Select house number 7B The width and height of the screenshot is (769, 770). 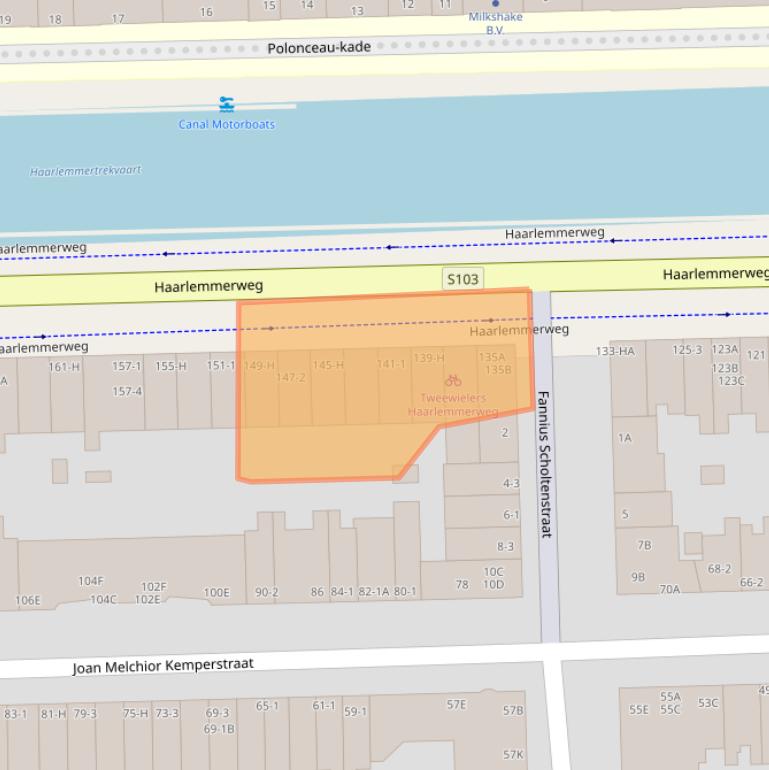click(x=644, y=545)
